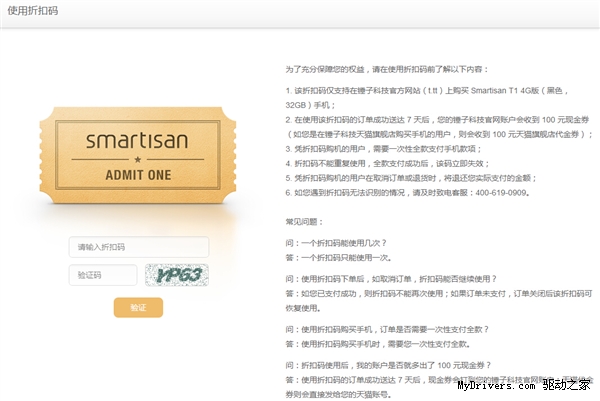600x401 pixels.
Task: Refresh the YP63 captcha image
Action: coord(177,275)
